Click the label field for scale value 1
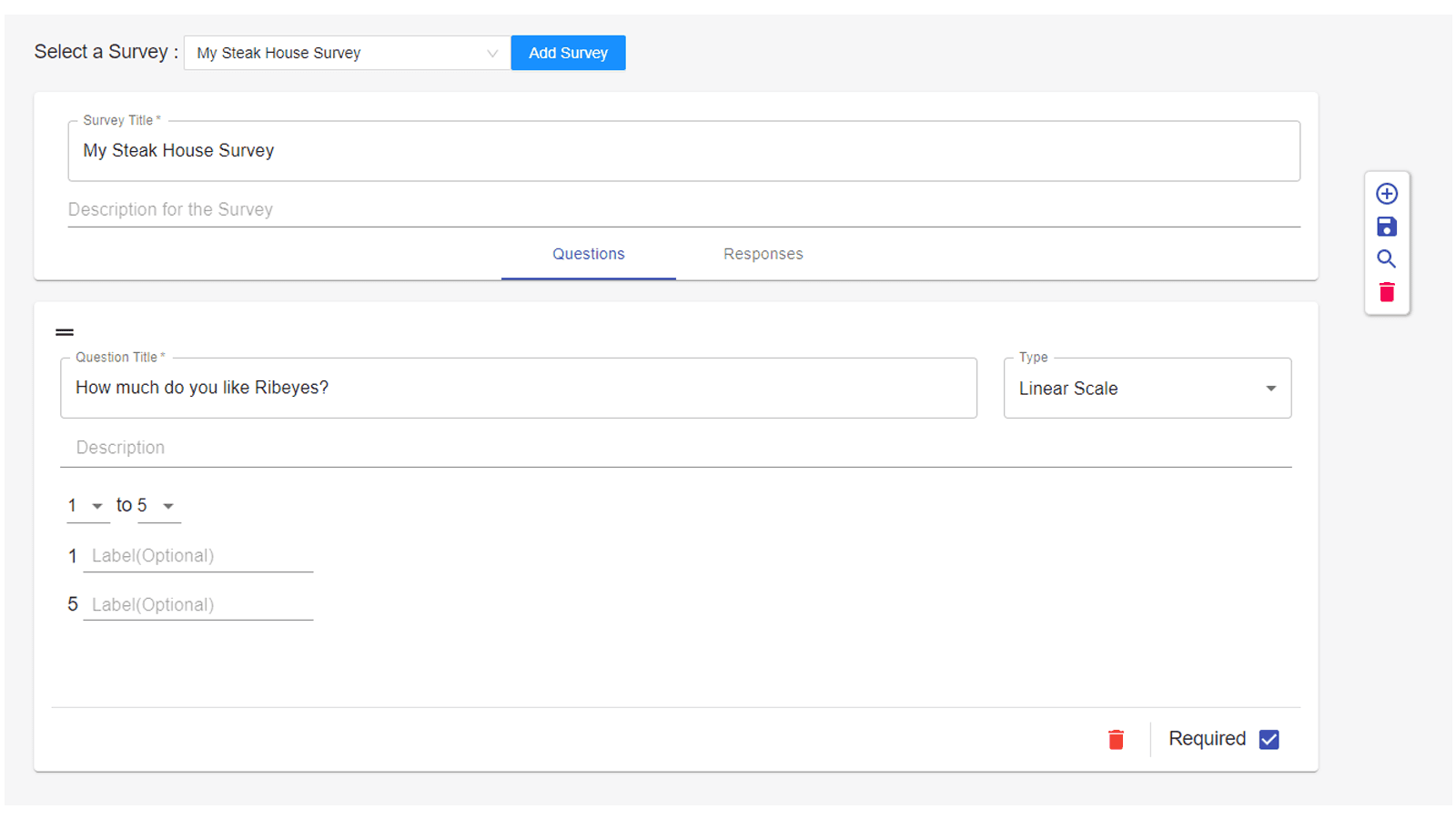 (x=197, y=555)
